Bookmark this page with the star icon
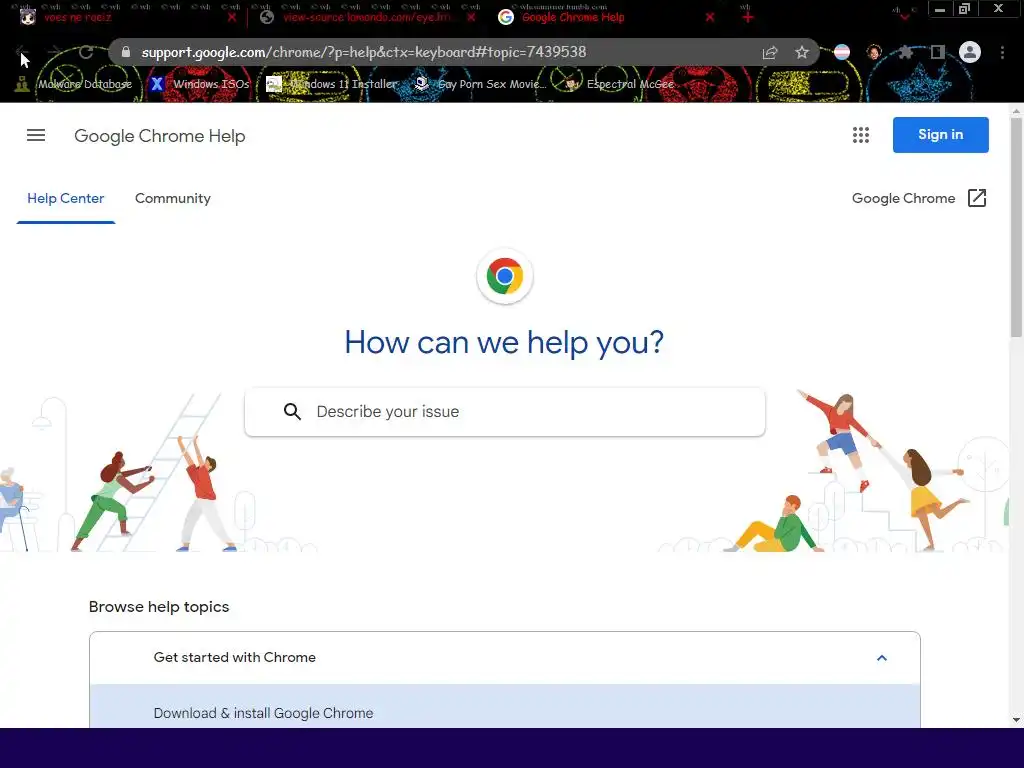 coord(802,52)
